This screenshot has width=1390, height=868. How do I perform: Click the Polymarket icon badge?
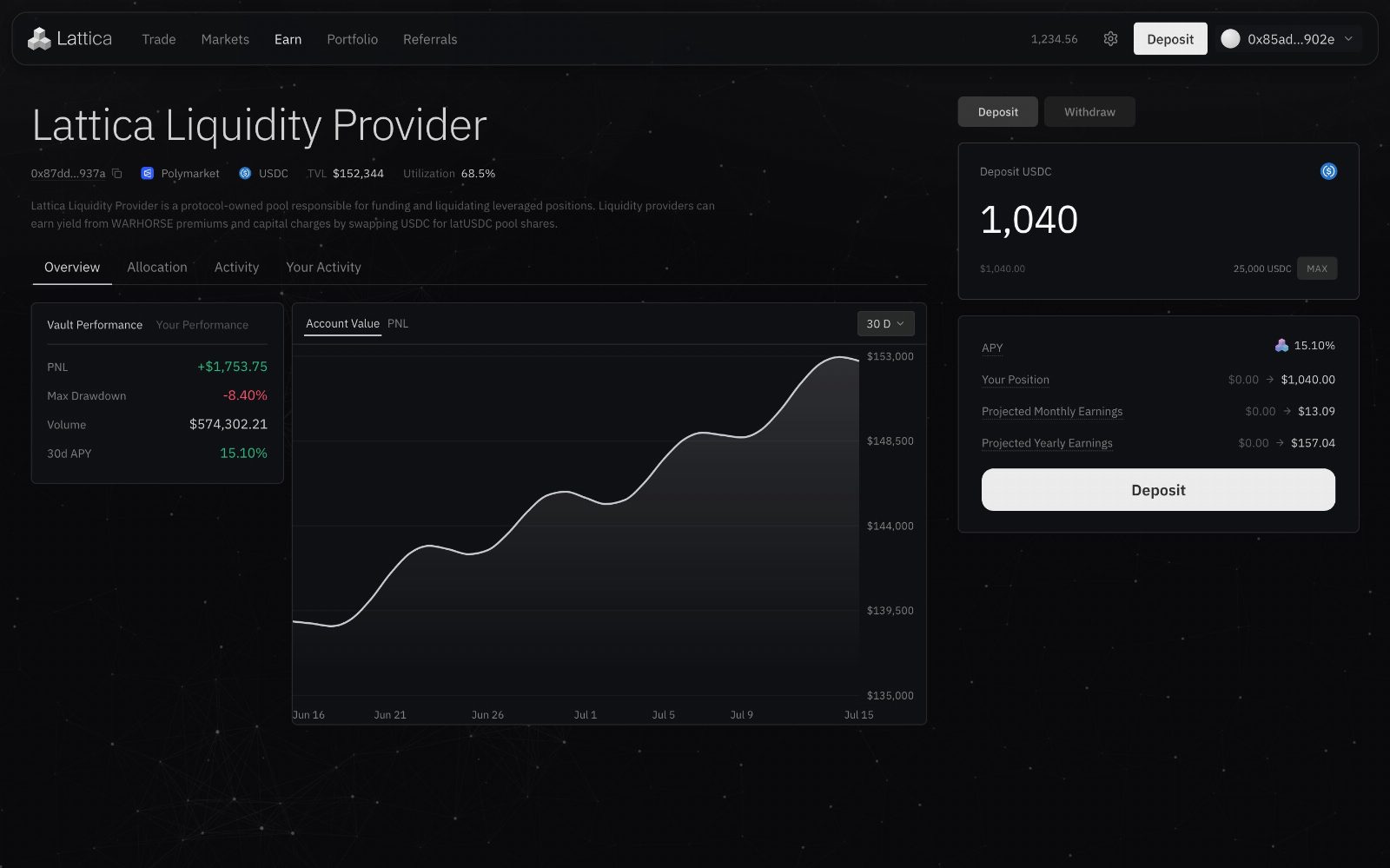coord(147,174)
